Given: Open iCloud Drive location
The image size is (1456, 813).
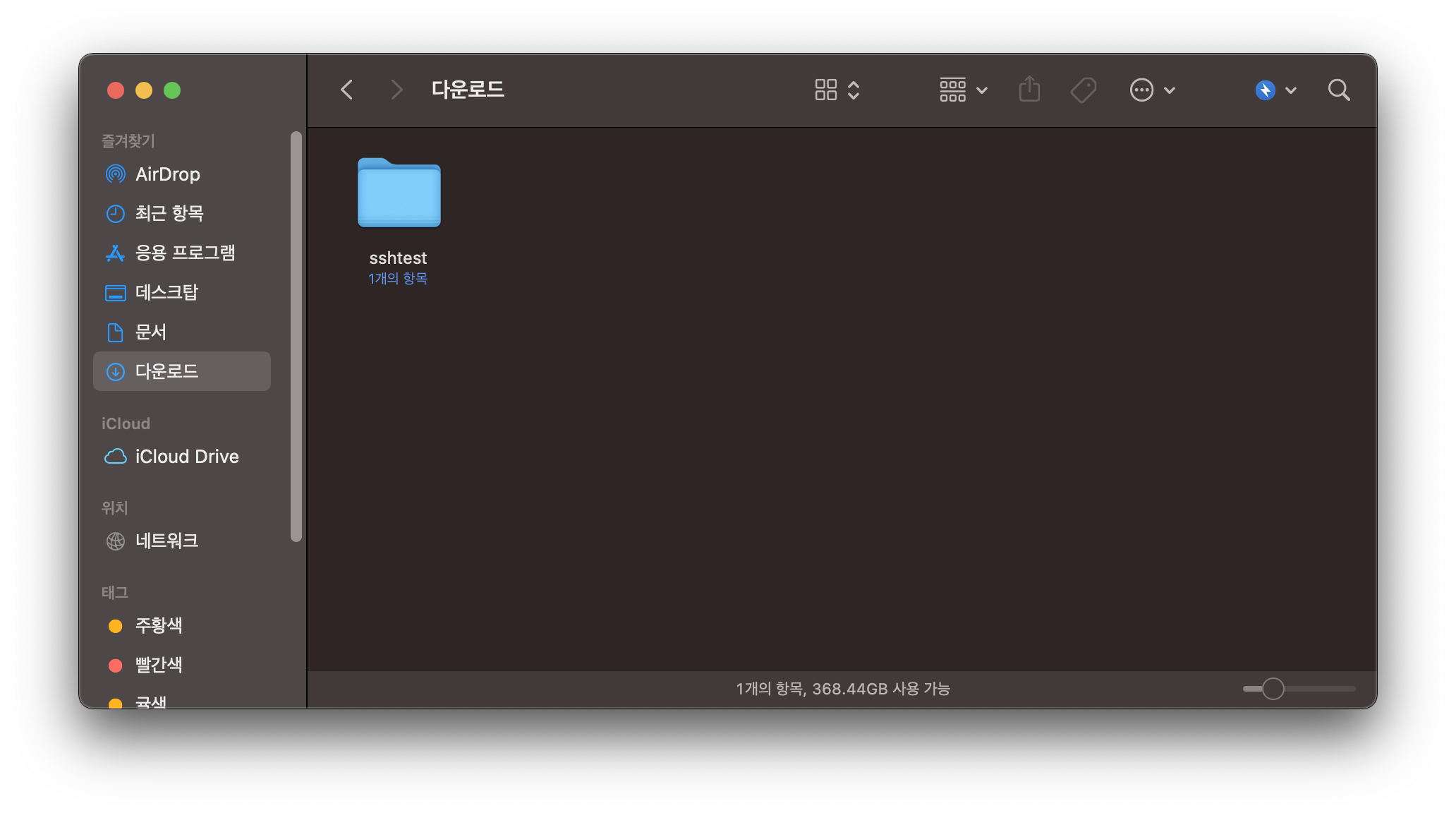Looking at the screenshot, I should click(x=187, y=457).
